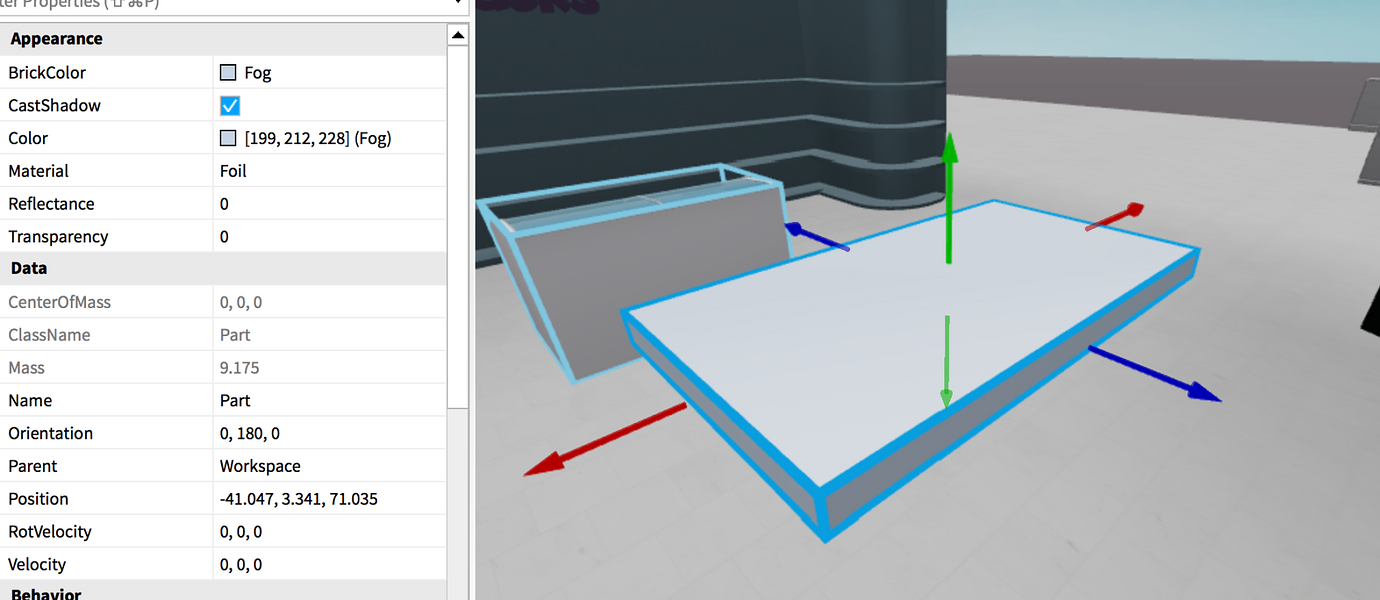Edit the Name field containing Part
Screen dimensions: 1380x600
coord(300,400)
